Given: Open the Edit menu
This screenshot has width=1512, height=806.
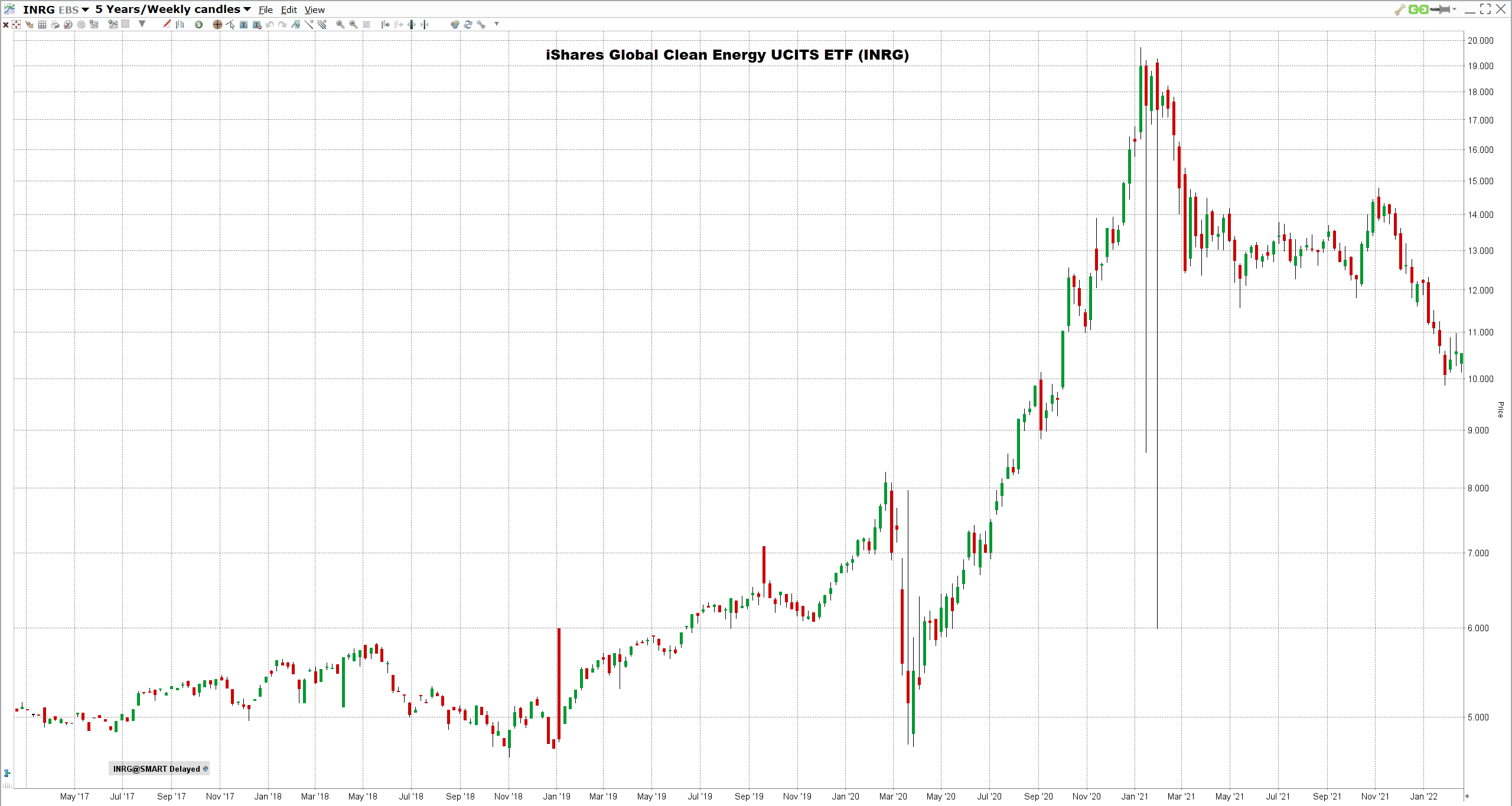Looking at the screenshot, I should tap(289, 10).
